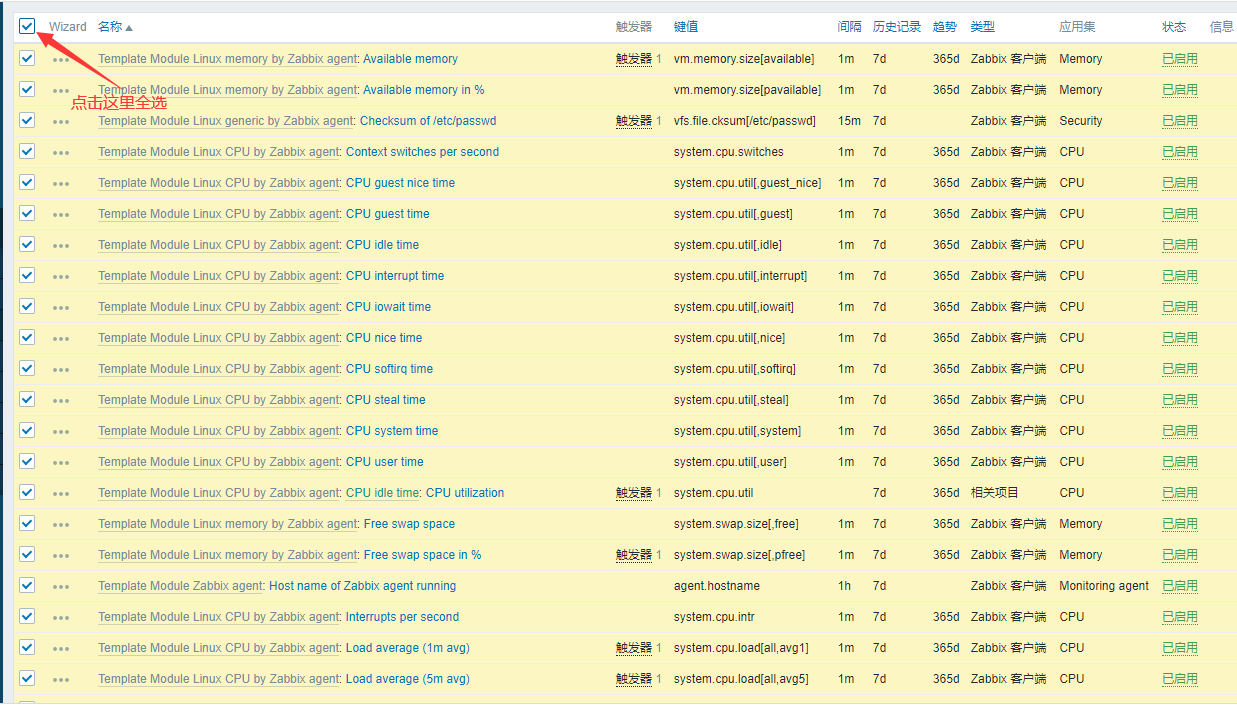Image resolution: width=1237 pixels, height=708 pixels.
Task: Toggle checkbox for Host name of Zabbix agent
Action: [x=27, y=585]
